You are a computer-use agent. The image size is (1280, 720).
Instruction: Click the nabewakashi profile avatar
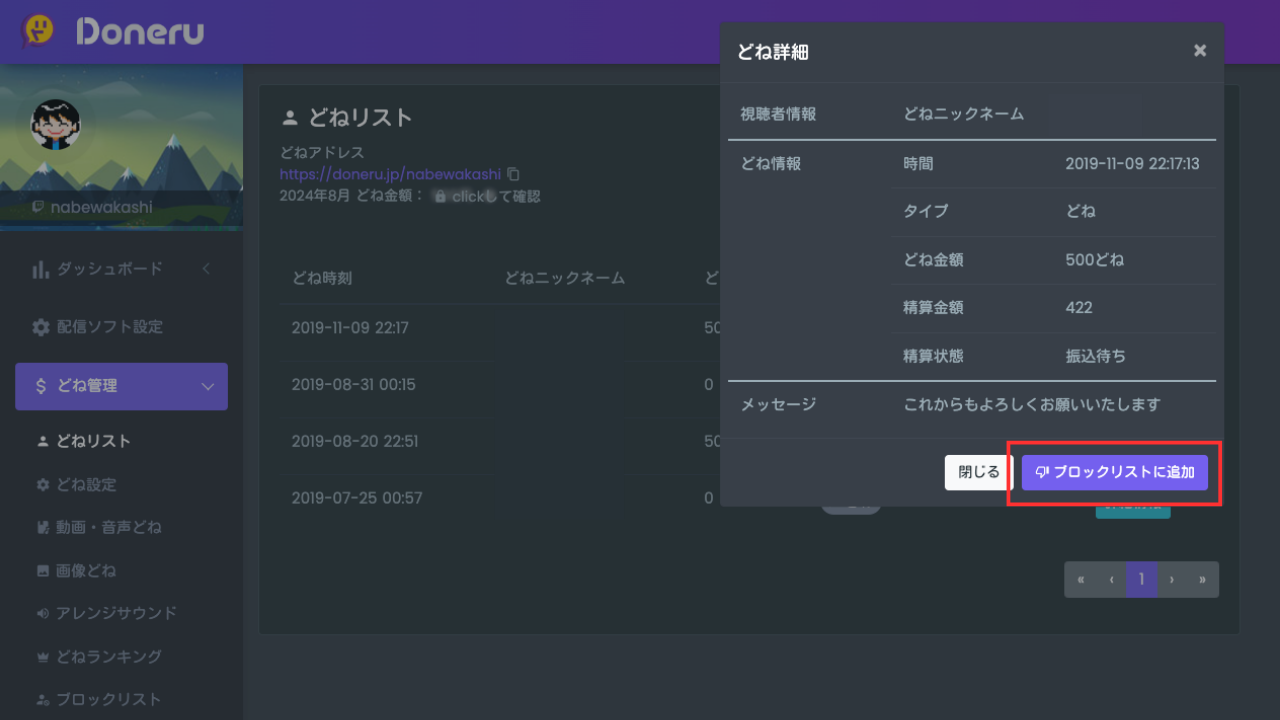55,123
